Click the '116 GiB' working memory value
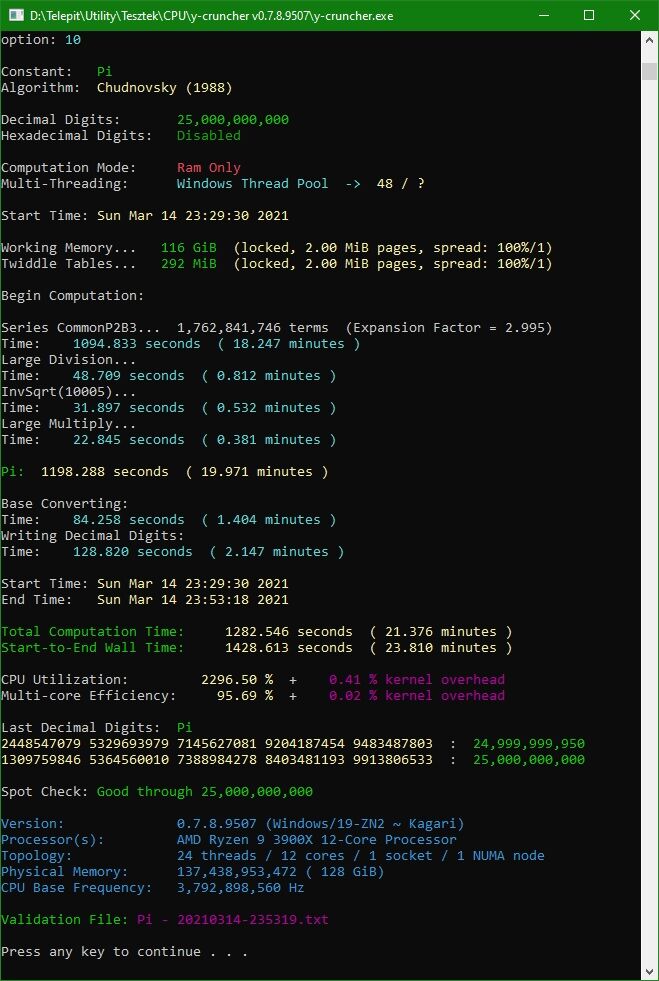 188,248
